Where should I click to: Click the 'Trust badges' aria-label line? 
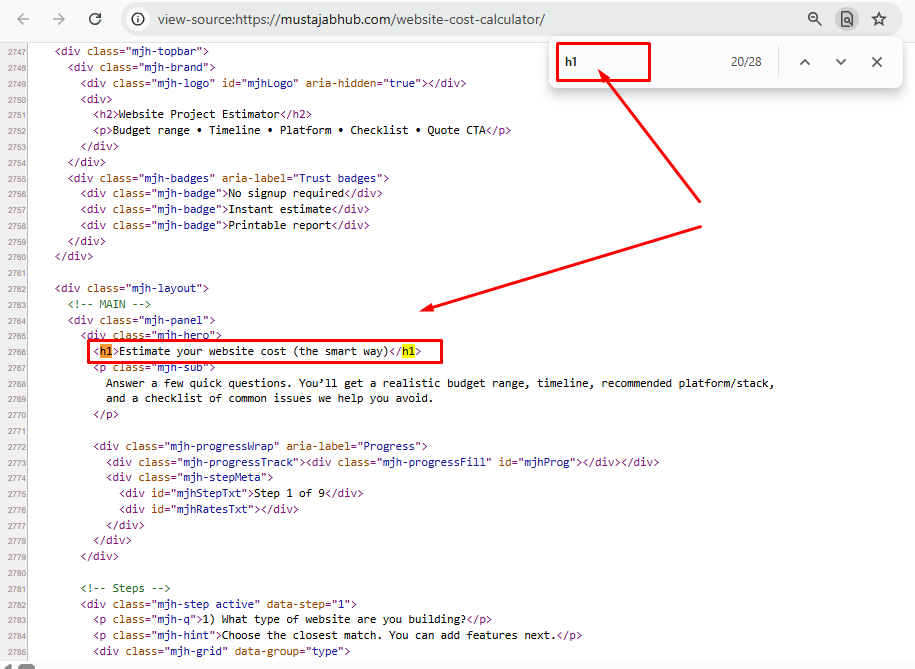[228, 178]
